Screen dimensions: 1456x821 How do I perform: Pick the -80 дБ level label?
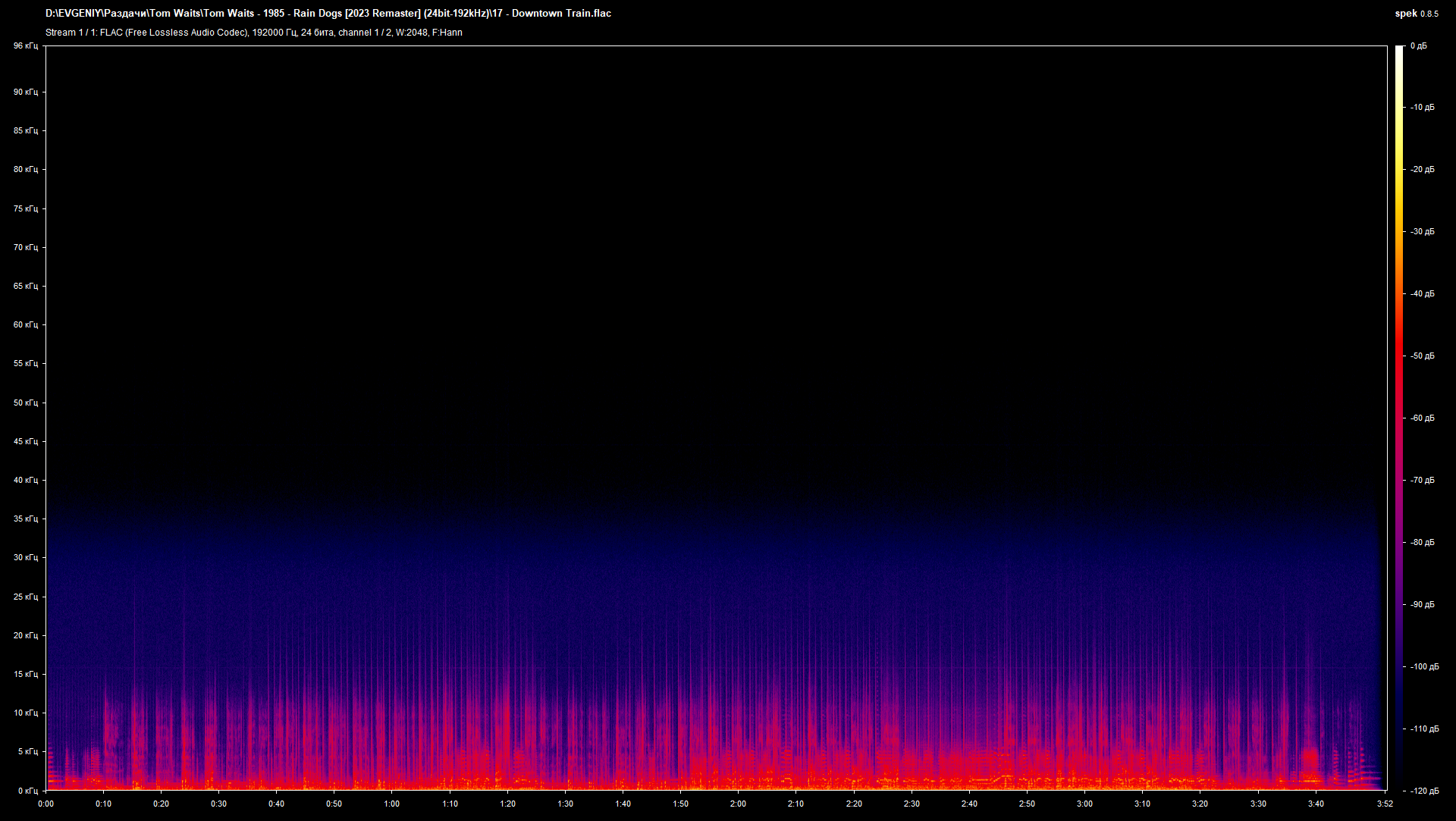[1423, 543]
